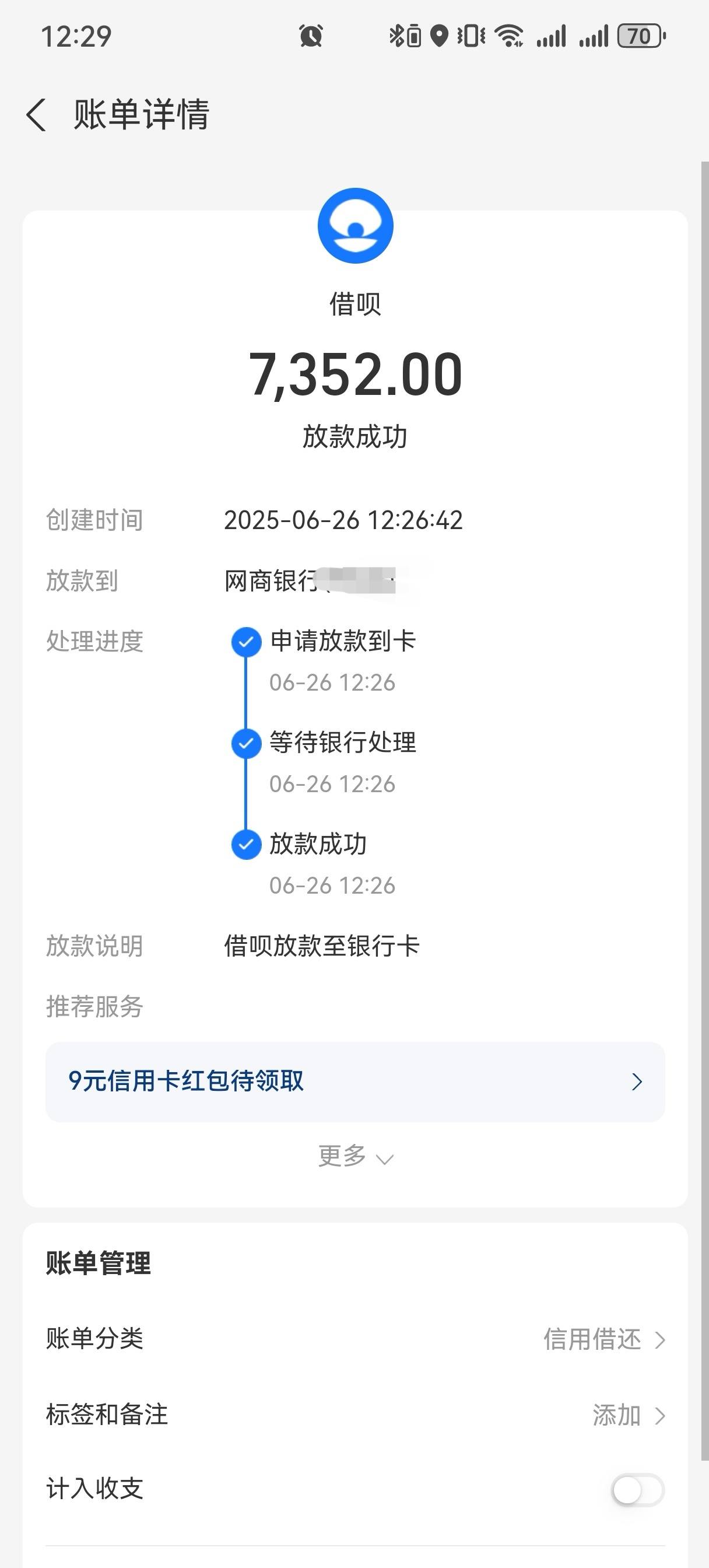
Task: Tap the alarm clock status icon
Action: [x=311, y=36]
